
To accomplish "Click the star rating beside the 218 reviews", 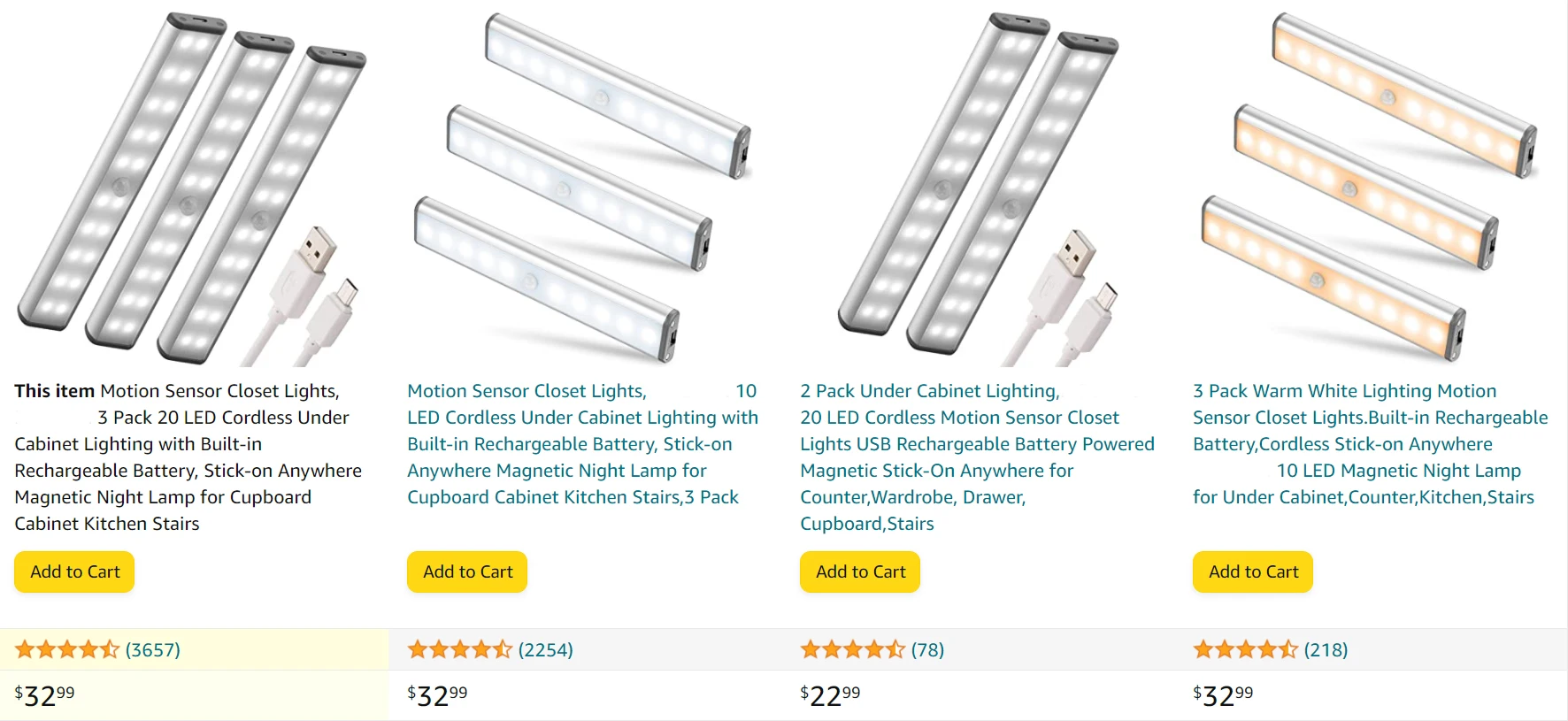I will (x=1245, y=650).
